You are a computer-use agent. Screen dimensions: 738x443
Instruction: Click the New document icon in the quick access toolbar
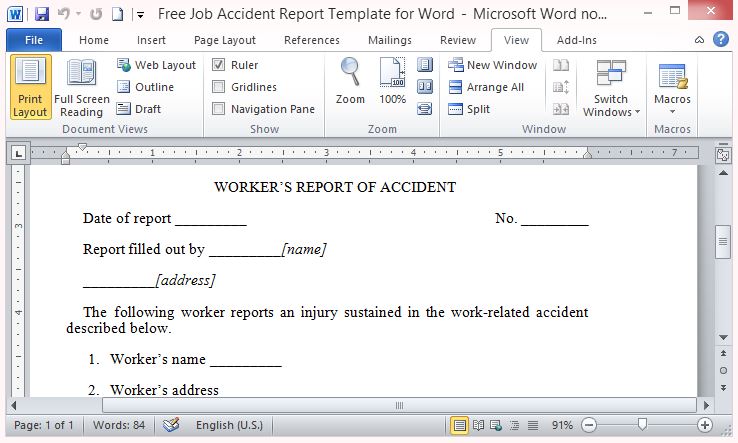point(117,15)
